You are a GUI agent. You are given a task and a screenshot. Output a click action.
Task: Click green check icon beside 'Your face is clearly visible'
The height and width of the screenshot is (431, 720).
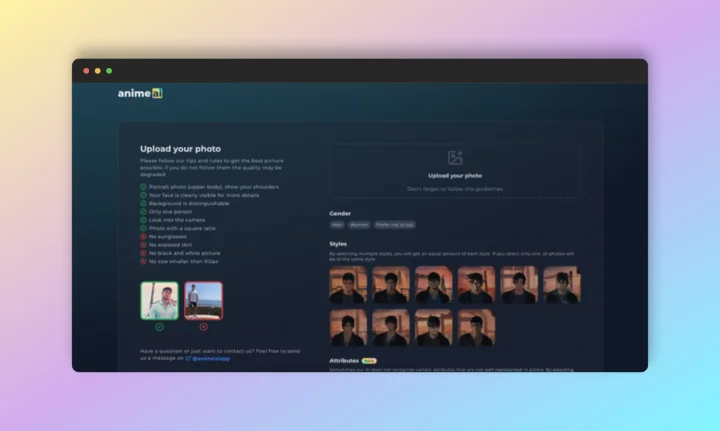coord(143,195)
